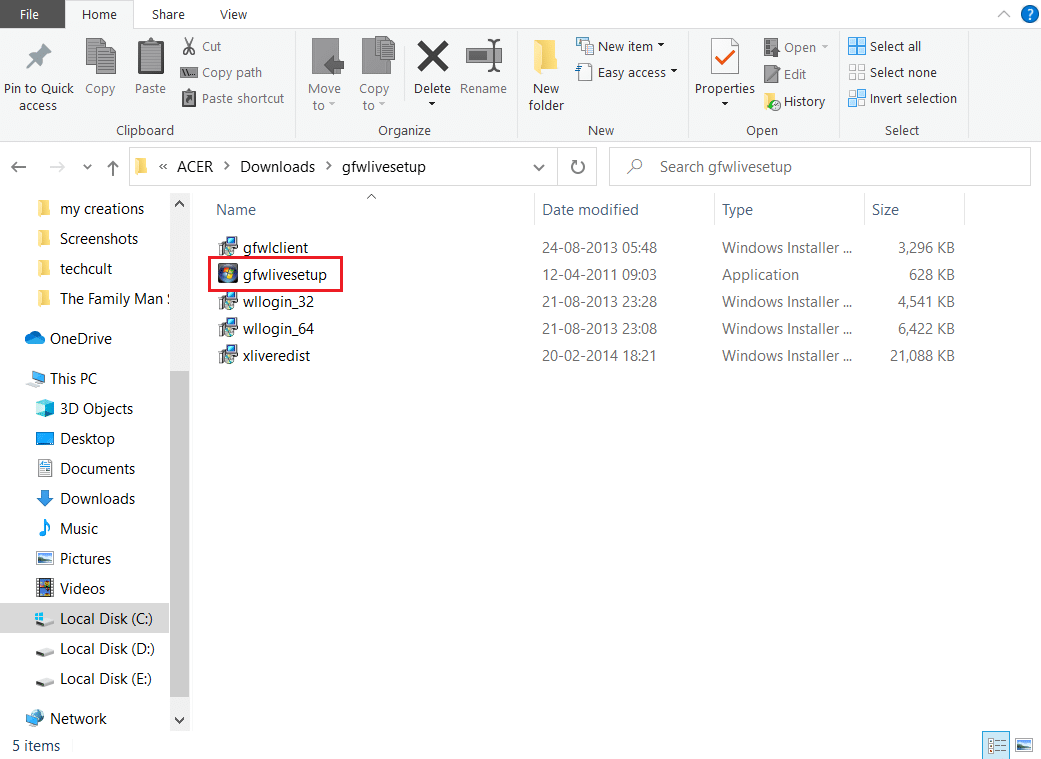Open Help with the question mark icon

tap(1029, 14)
